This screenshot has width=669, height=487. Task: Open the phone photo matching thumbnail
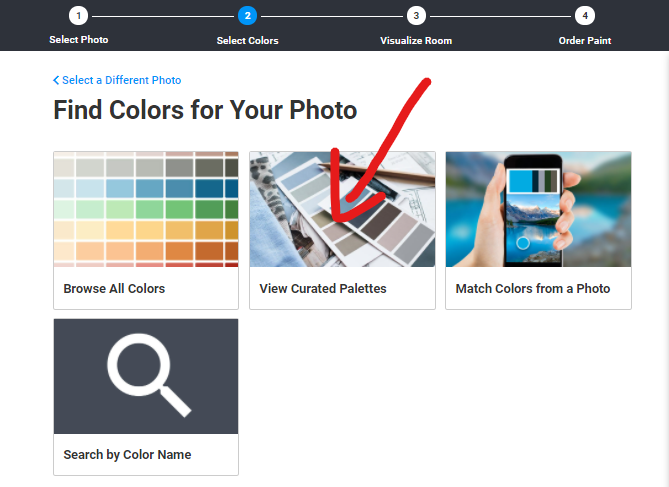click(x=538, y=209)
